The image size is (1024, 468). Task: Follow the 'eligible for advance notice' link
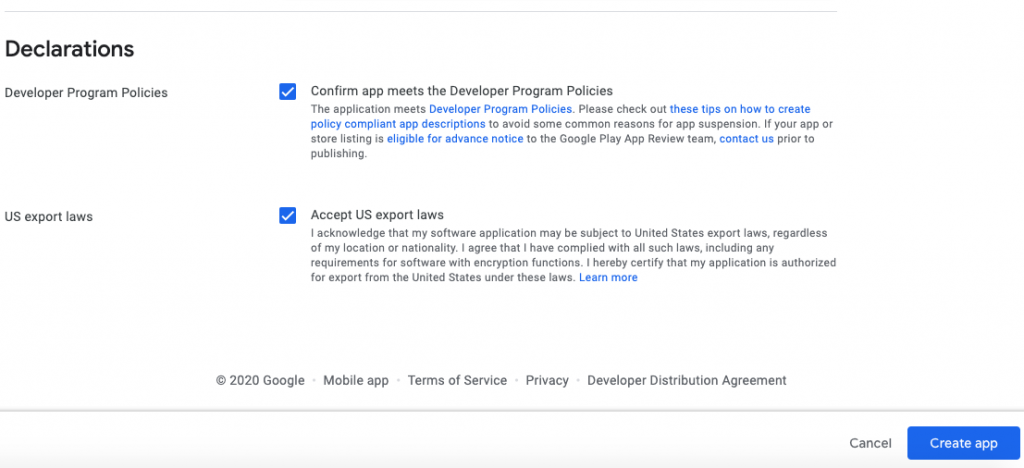pyautogui.click(x=455, y=139)
